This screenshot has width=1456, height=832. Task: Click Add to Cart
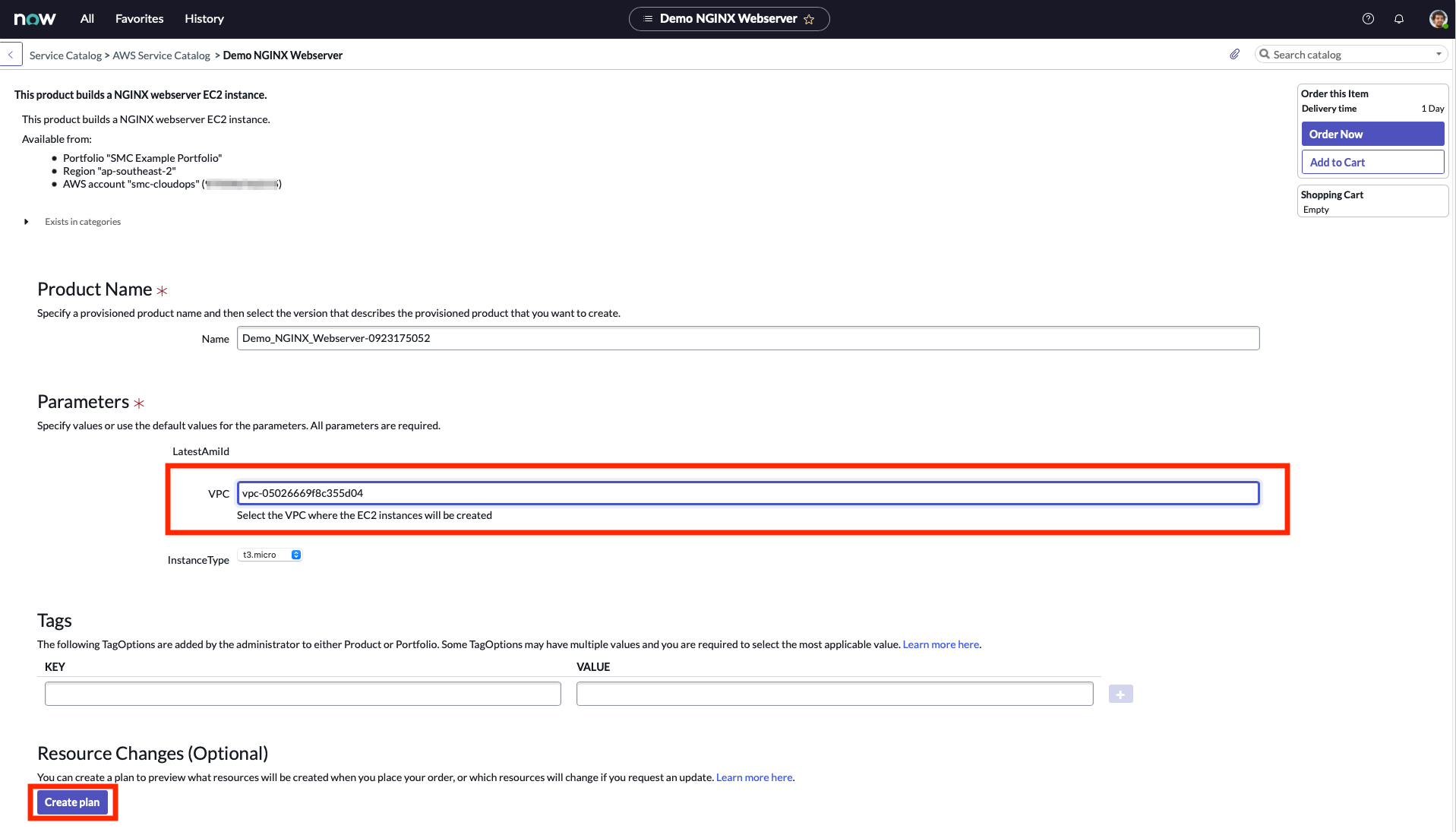click(1372, 161)
